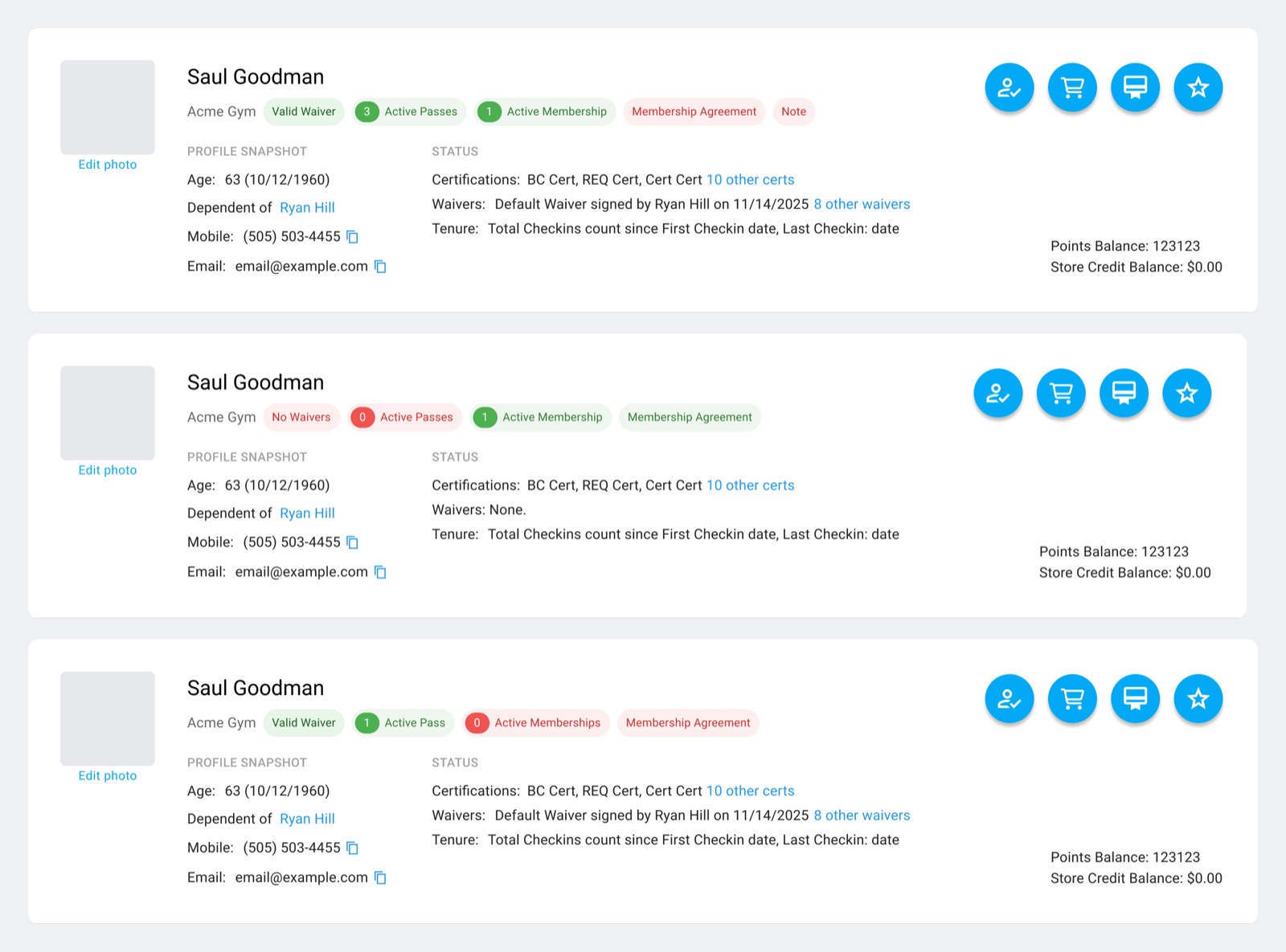Click Membership Agreement chip in the card with Note chip

tap(694, 112)
